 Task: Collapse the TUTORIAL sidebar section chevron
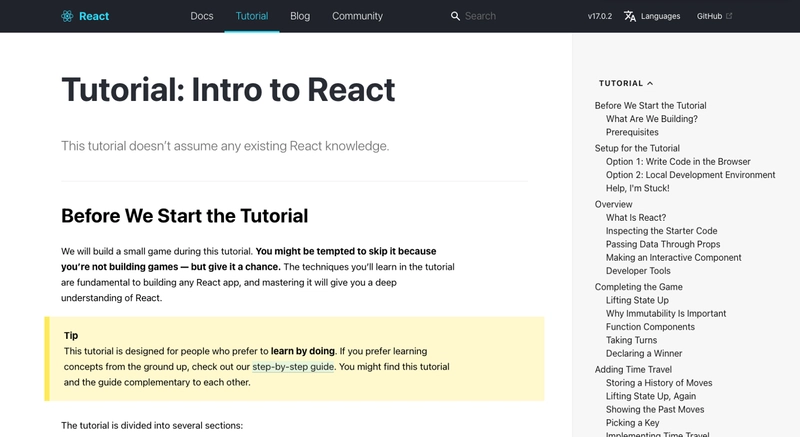pyautogui.click(x=650, y=84)
